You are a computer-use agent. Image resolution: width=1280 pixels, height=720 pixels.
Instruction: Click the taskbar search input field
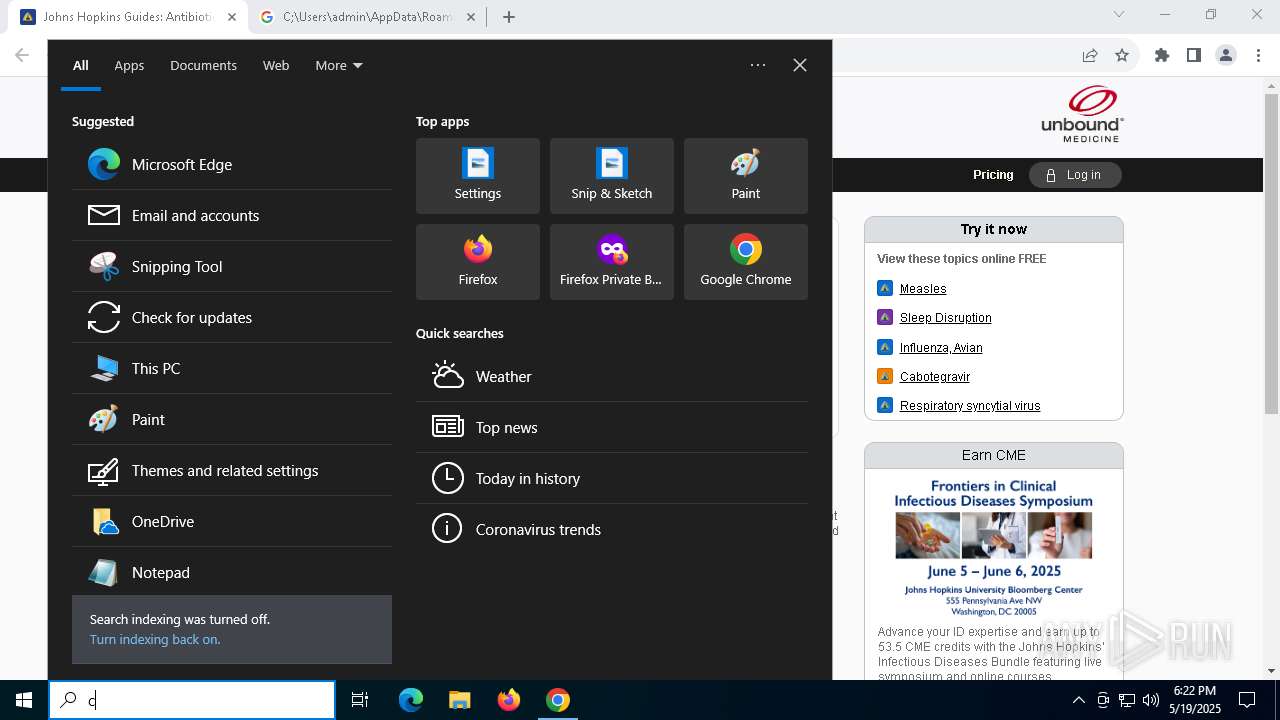click(x=192, y=700)
